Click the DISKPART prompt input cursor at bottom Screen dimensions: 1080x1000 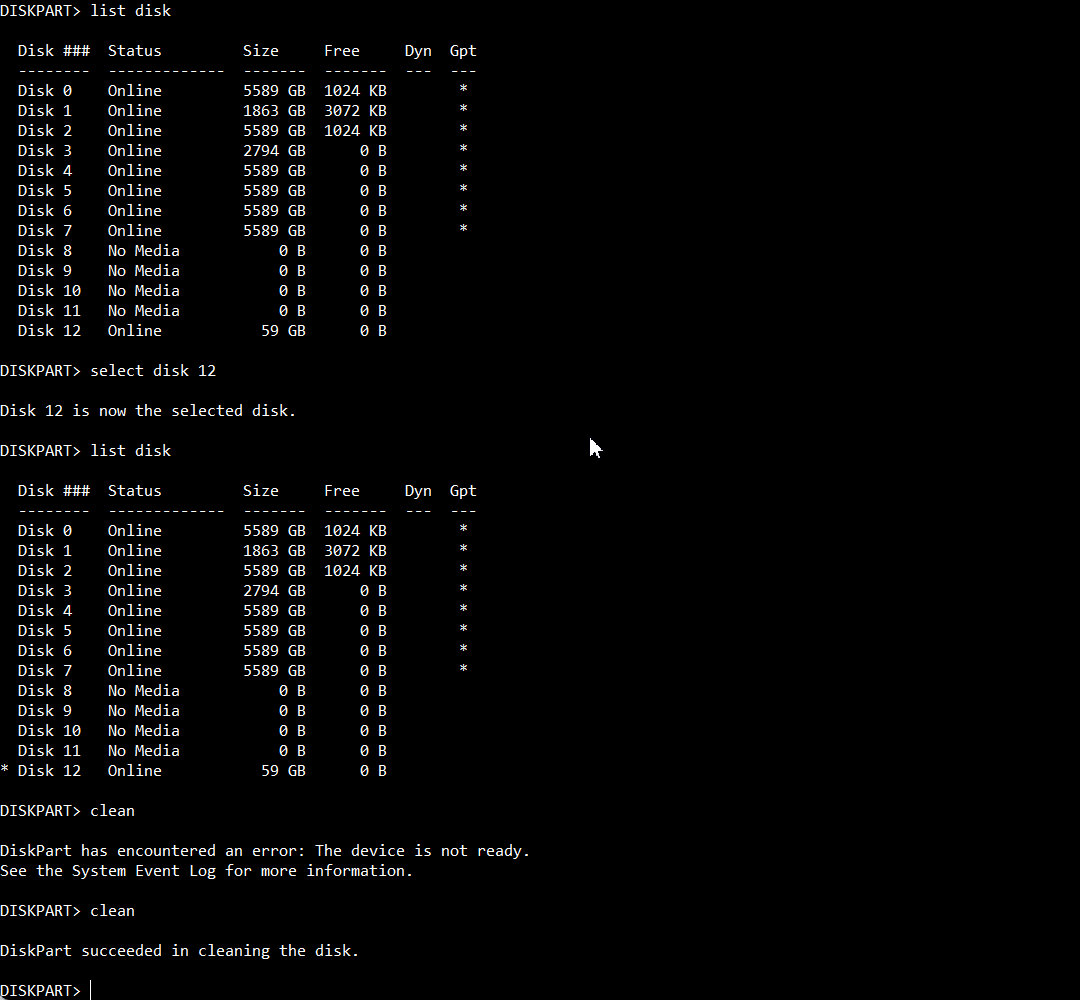[91, 990]
